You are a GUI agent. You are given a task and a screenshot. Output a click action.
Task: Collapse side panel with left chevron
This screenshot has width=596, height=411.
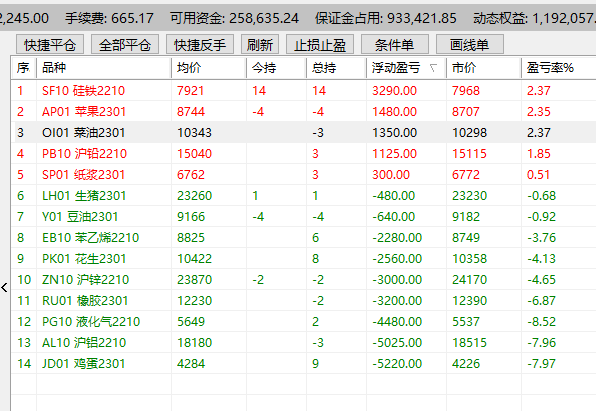point(4,288)
